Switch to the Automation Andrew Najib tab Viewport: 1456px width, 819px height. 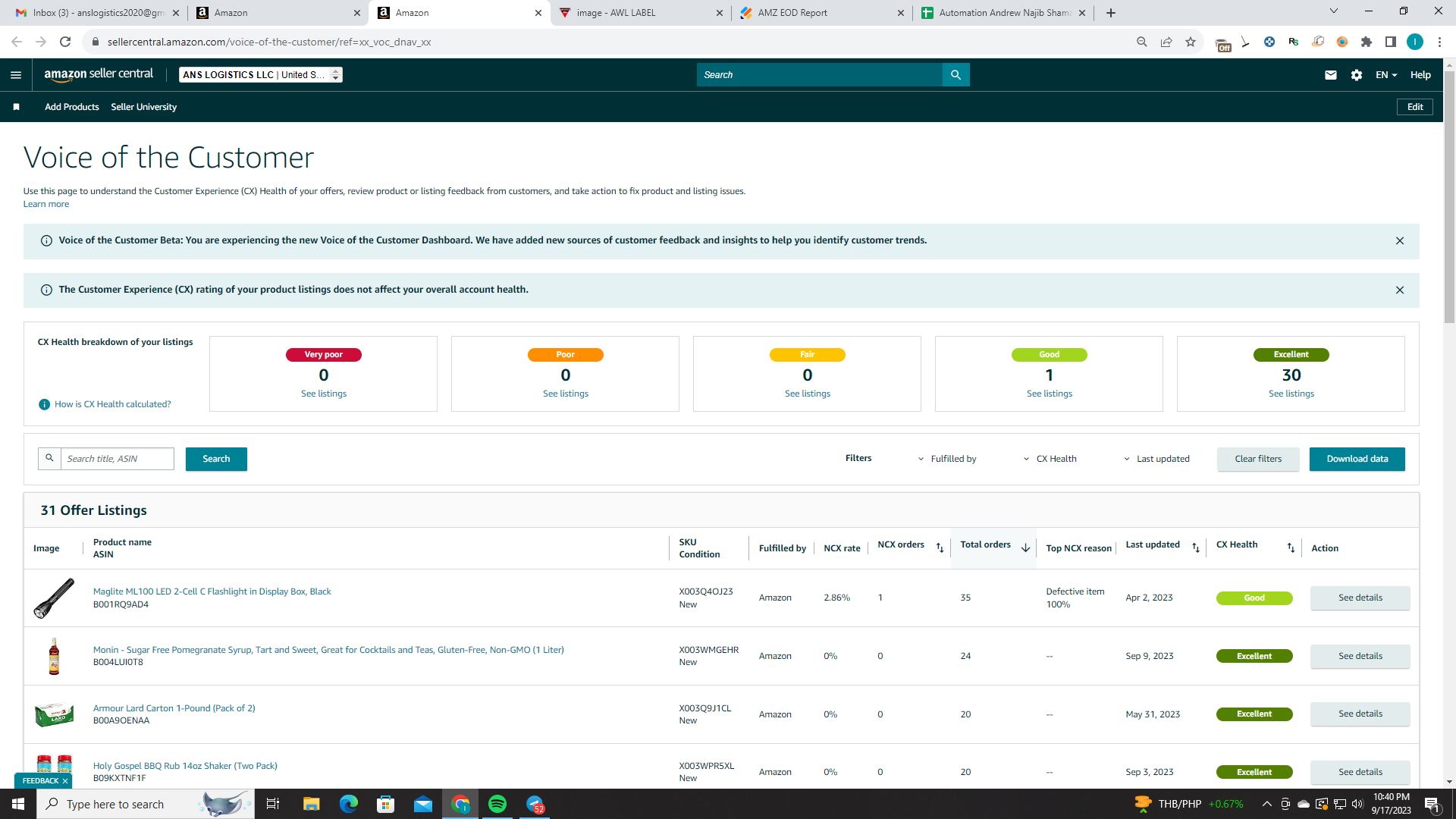point(1003,13)
